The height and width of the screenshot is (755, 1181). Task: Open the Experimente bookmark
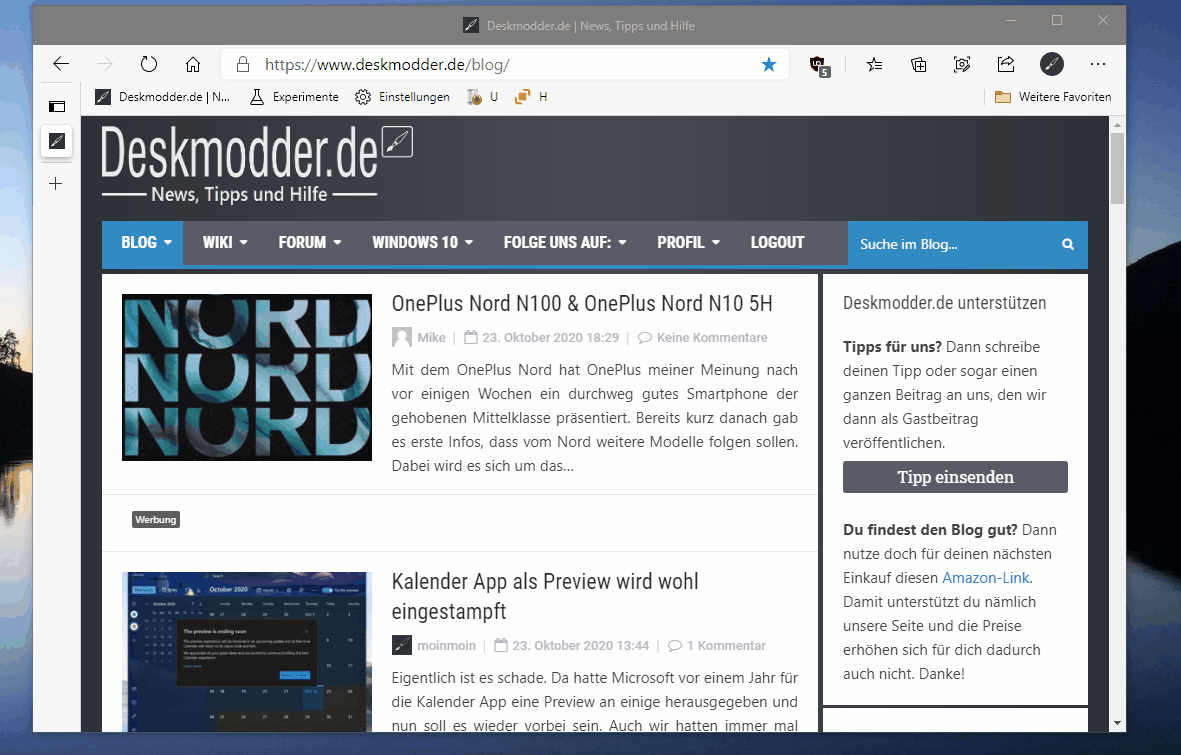pos(294,96)
